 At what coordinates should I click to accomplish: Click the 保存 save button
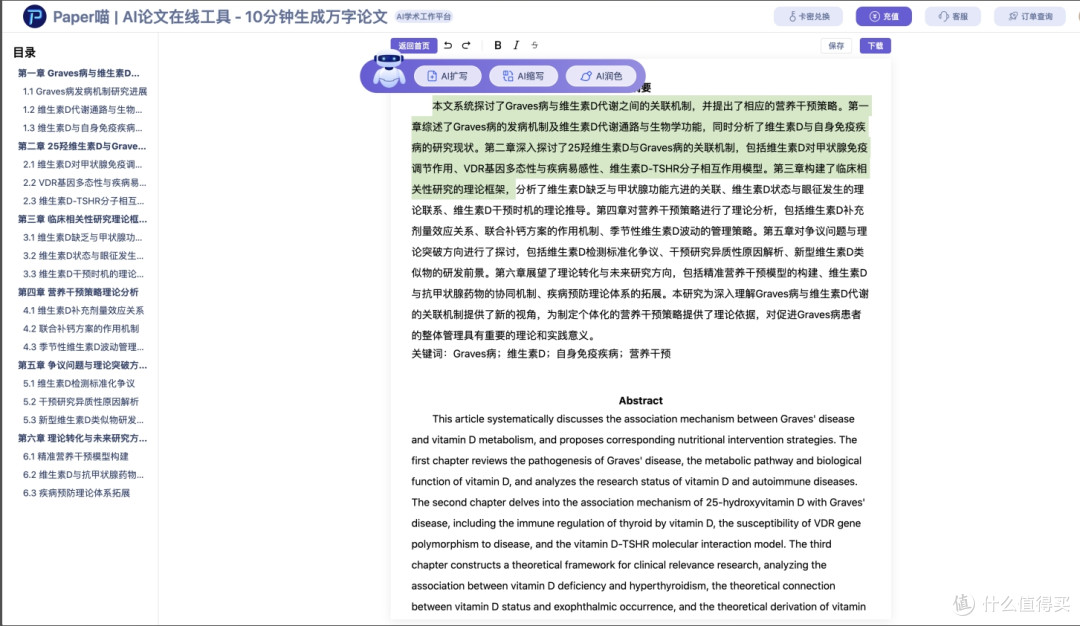pyautogui.click(x=836, y=45)
